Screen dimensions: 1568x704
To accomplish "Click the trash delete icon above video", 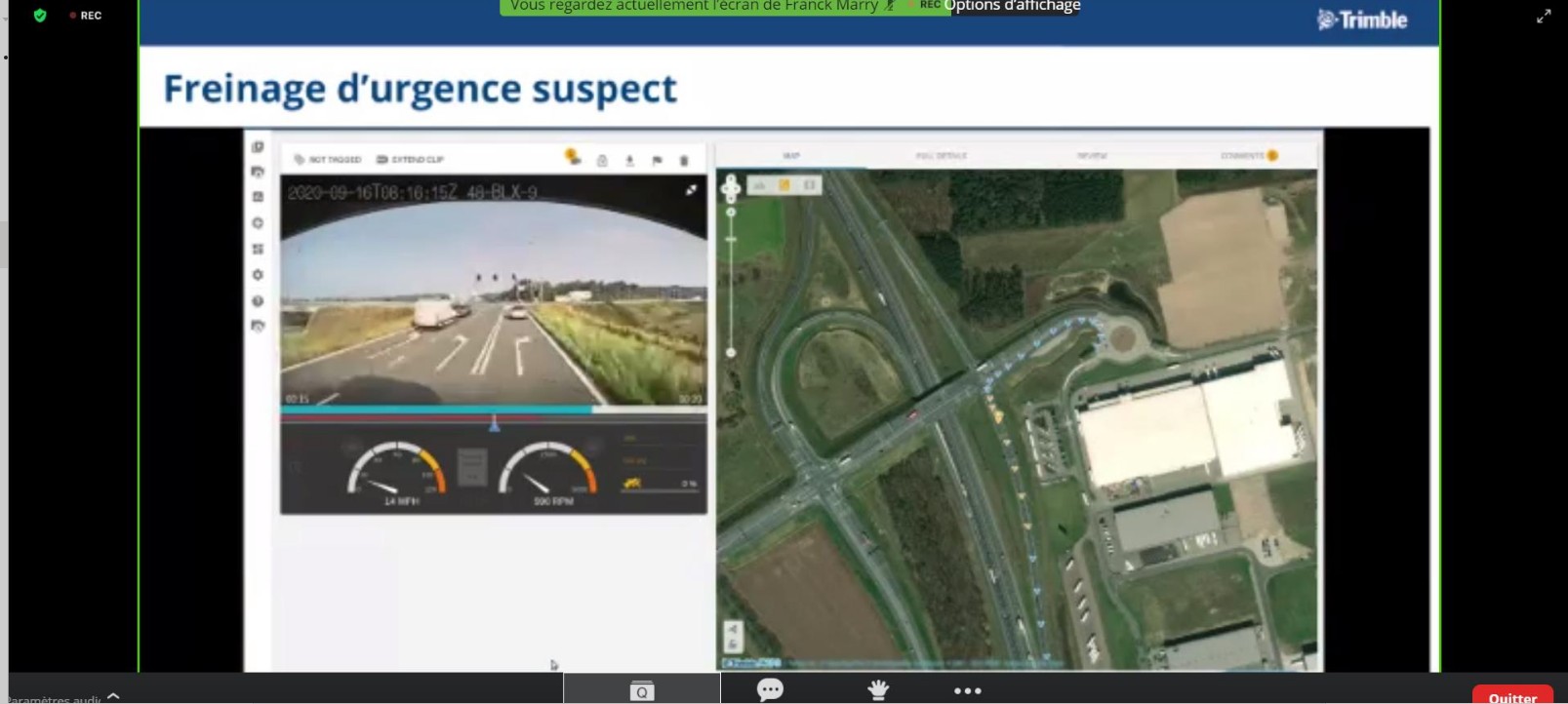I will point(684,160).
